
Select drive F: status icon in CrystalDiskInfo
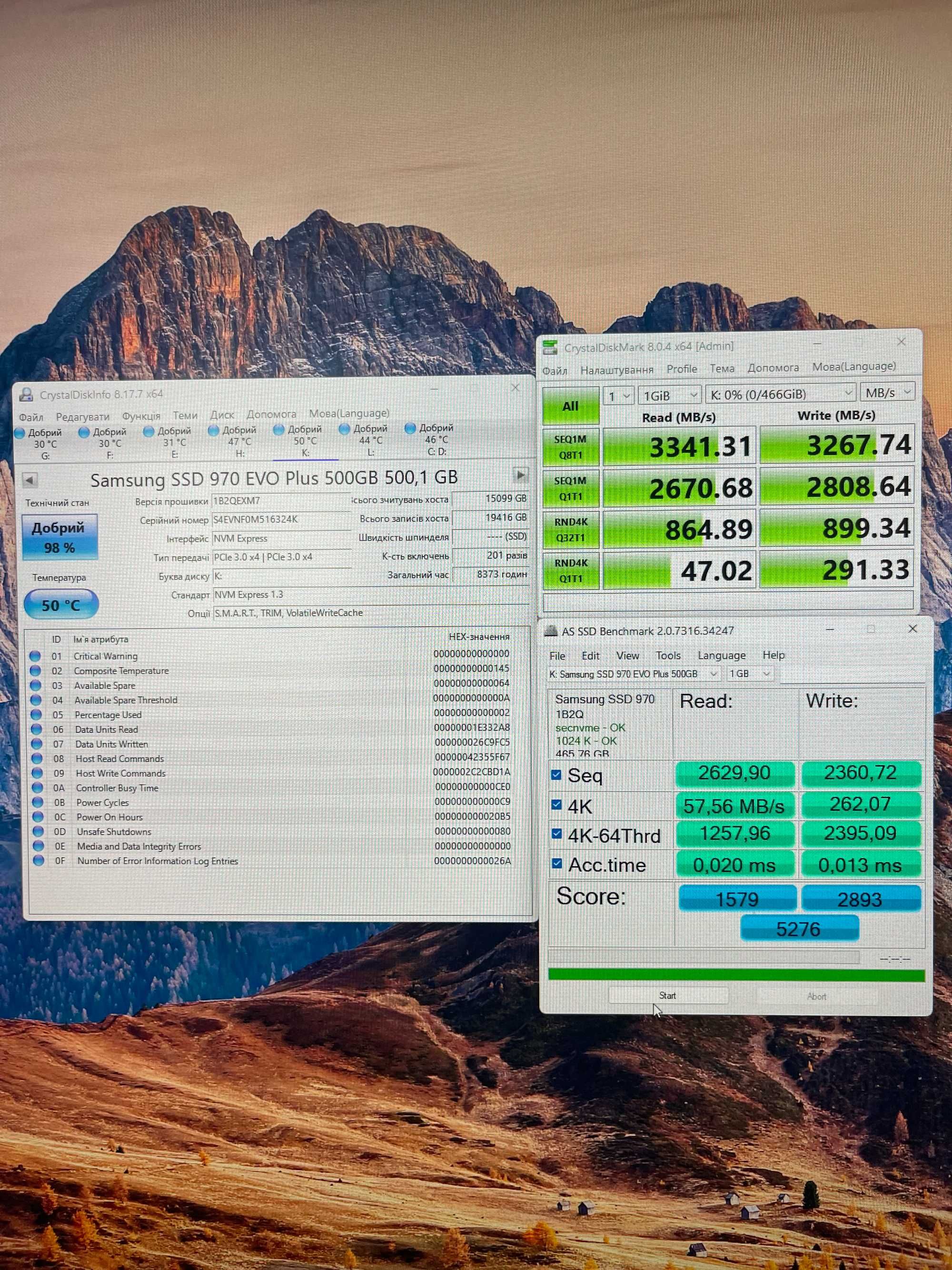(84, 432)
